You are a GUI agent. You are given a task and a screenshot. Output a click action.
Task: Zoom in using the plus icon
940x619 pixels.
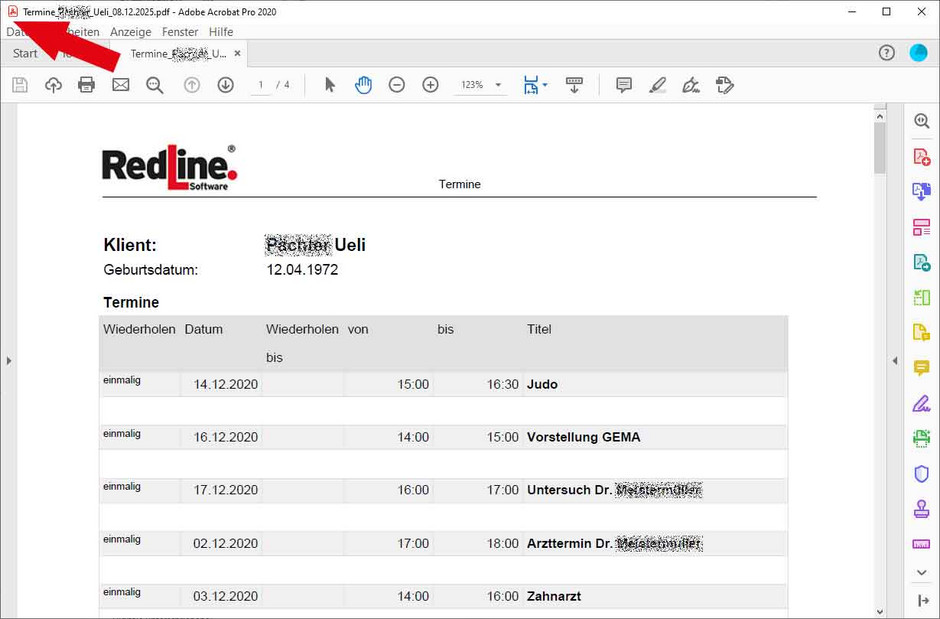pos(430,85)
